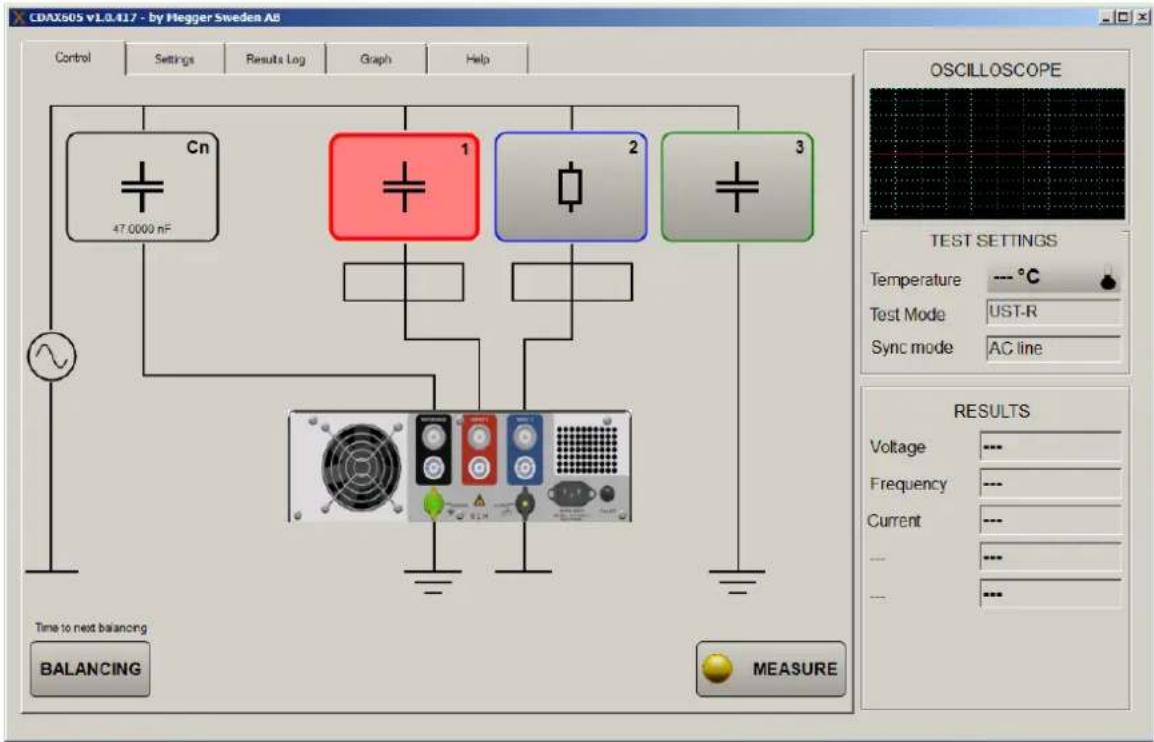Click the empty box under channel 2
This screenshot has height=742, width=1154.
pyautogui.click(x=572, y=282)
